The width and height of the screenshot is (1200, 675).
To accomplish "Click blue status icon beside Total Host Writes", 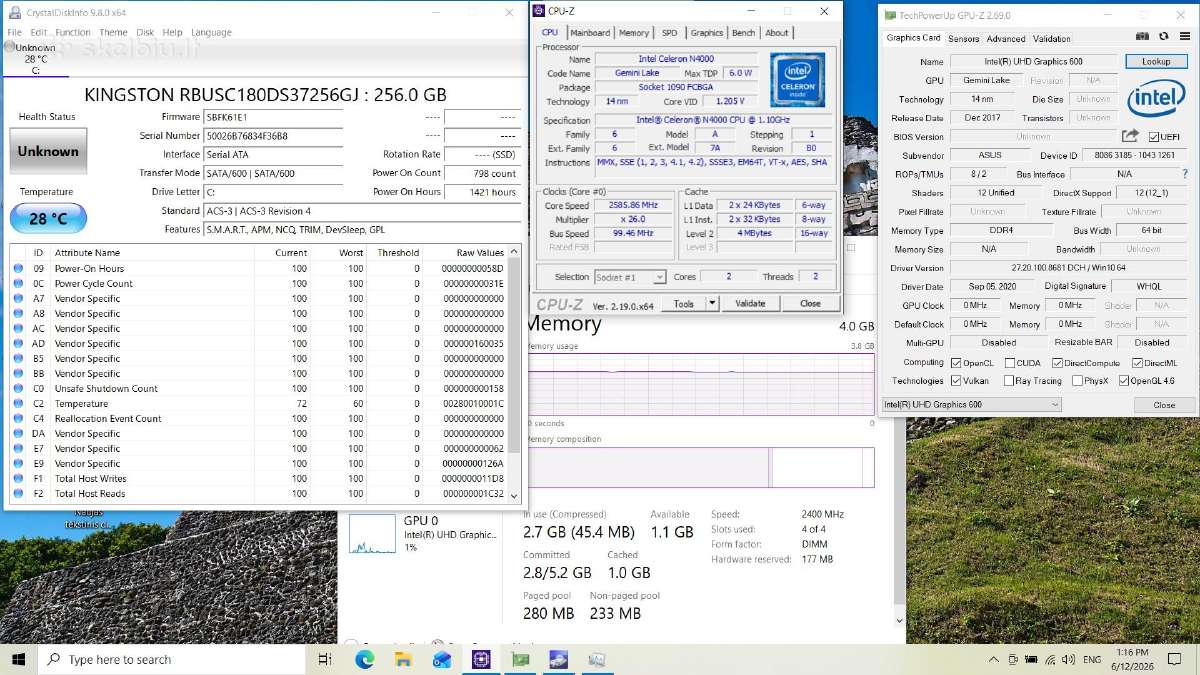I will pos(19,478).
